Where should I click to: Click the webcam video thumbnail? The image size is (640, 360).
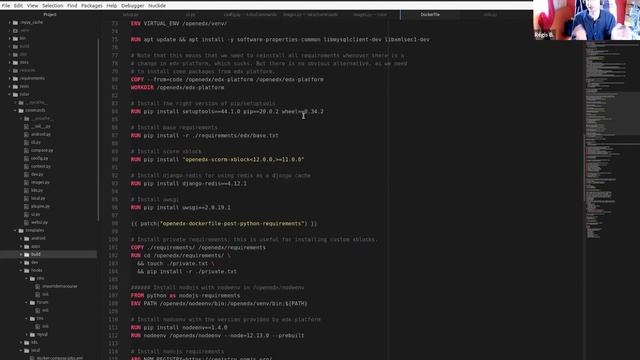click(587, 20)
